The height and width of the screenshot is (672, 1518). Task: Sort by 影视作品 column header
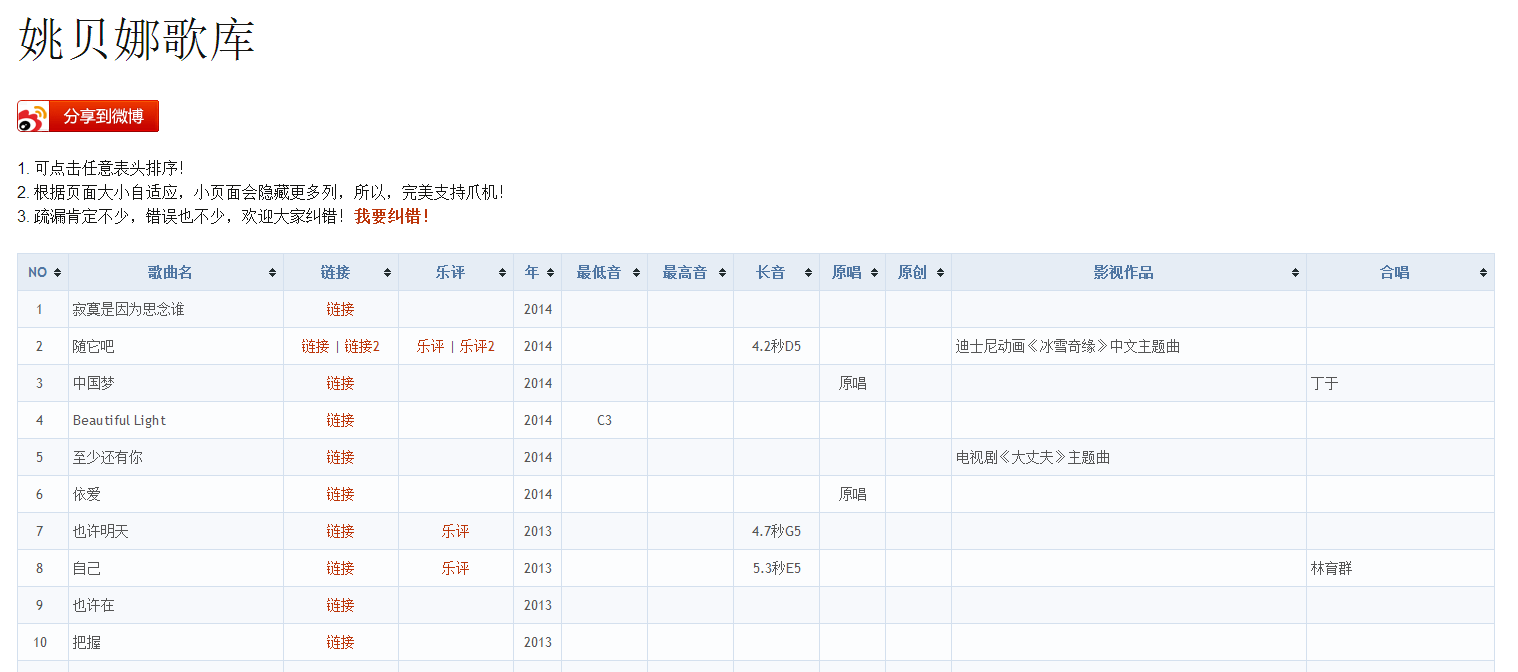1123,272
